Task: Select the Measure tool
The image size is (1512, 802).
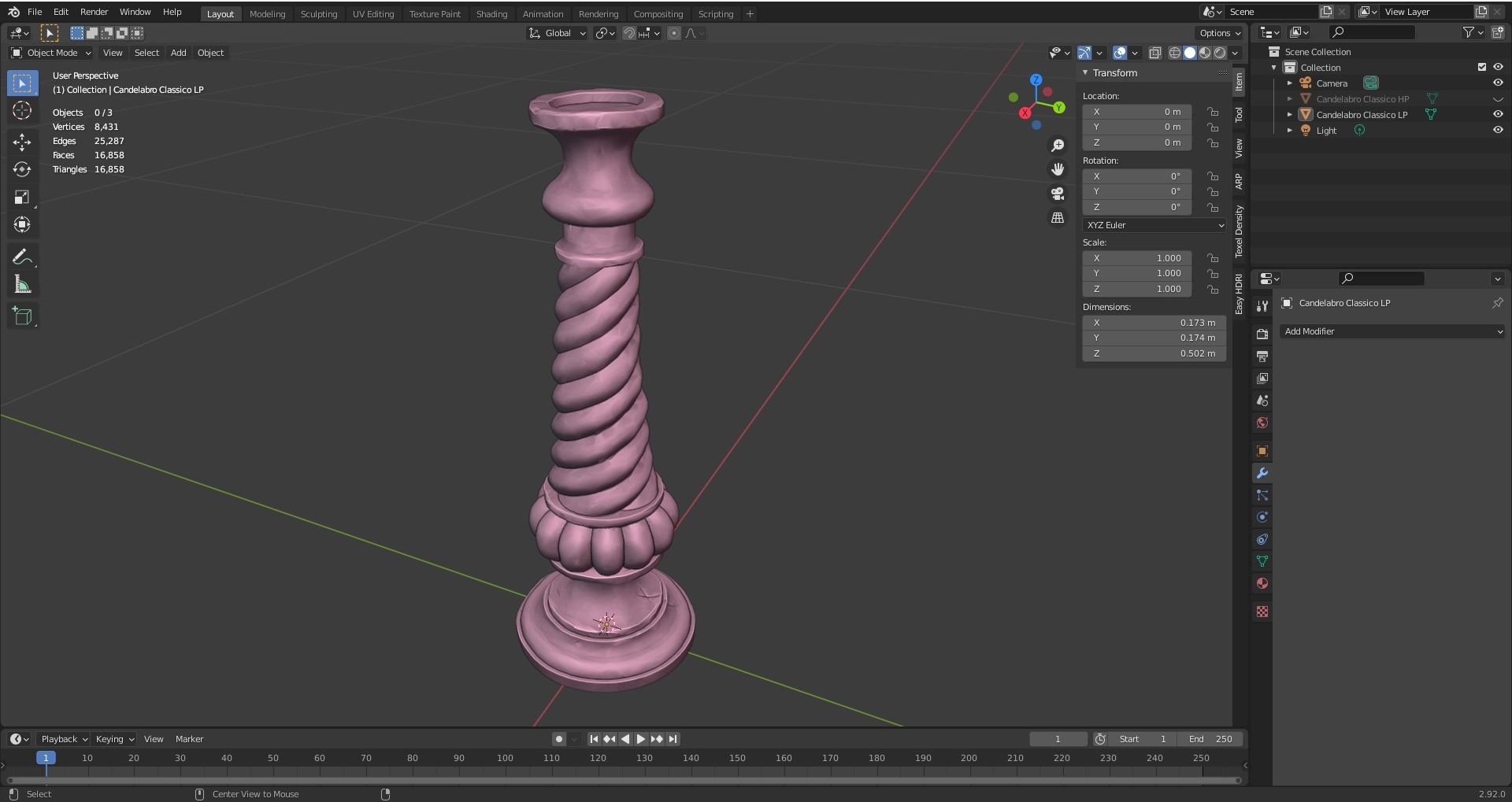Action: pos(22,284)
